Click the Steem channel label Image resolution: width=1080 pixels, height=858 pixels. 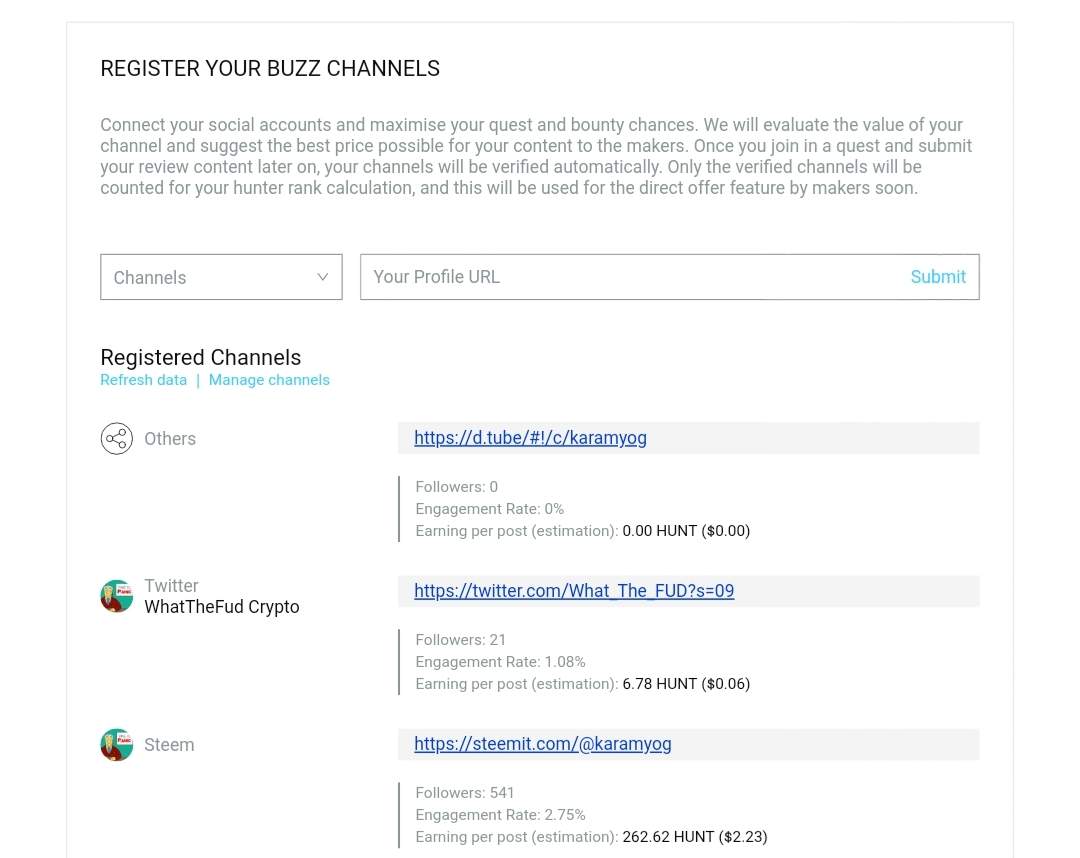pos(169,744)
